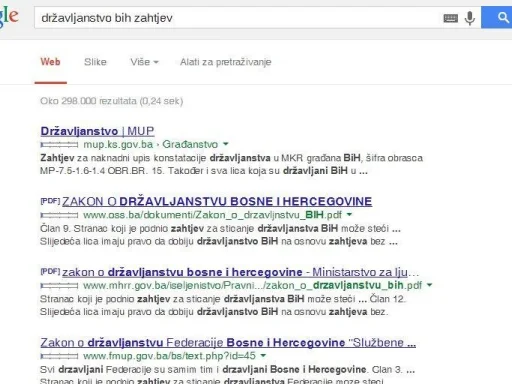Start voice search with microphone icon
The height and width of the screenshot is (384, 512).
point(470,18)
